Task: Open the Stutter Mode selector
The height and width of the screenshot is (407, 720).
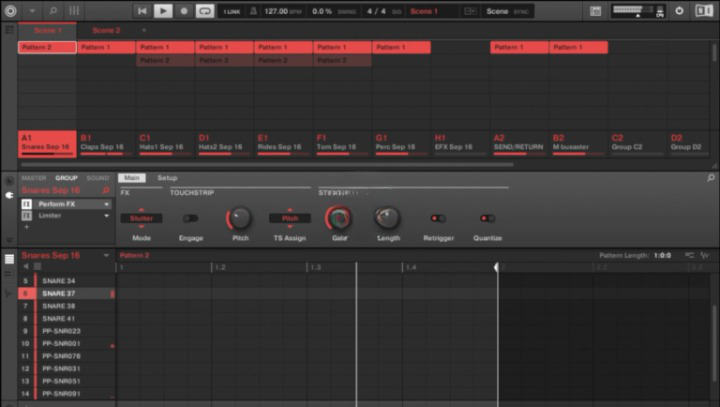Action: [141, 219]
